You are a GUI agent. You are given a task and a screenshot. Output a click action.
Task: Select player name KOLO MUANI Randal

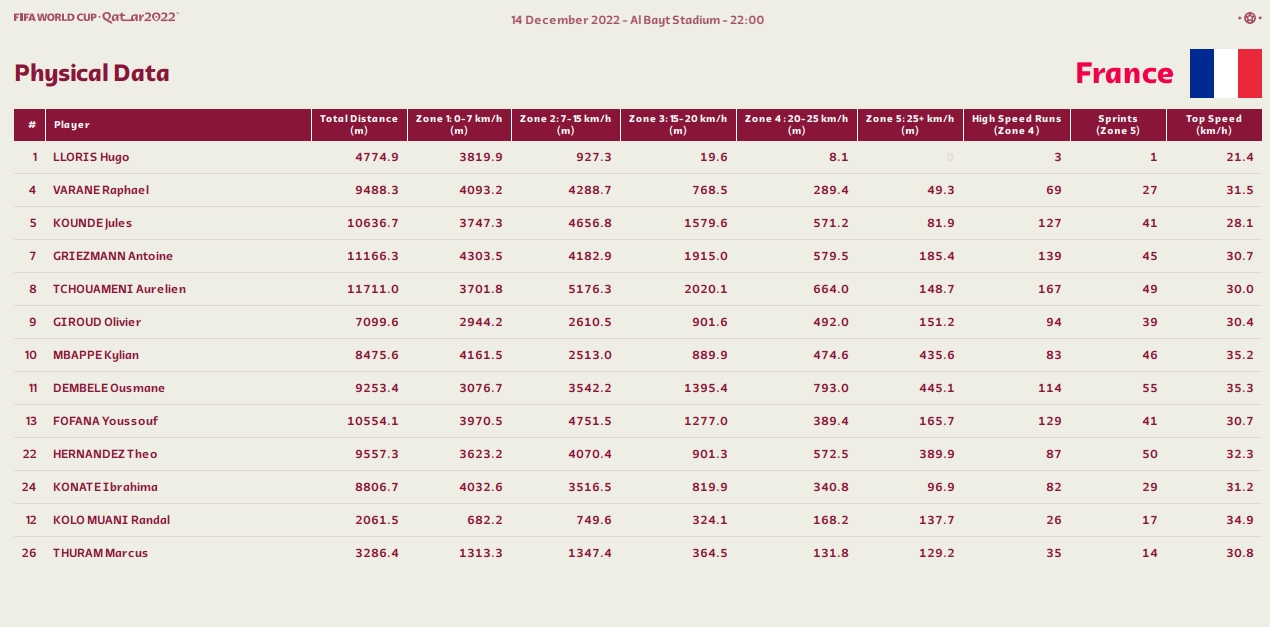111,520
